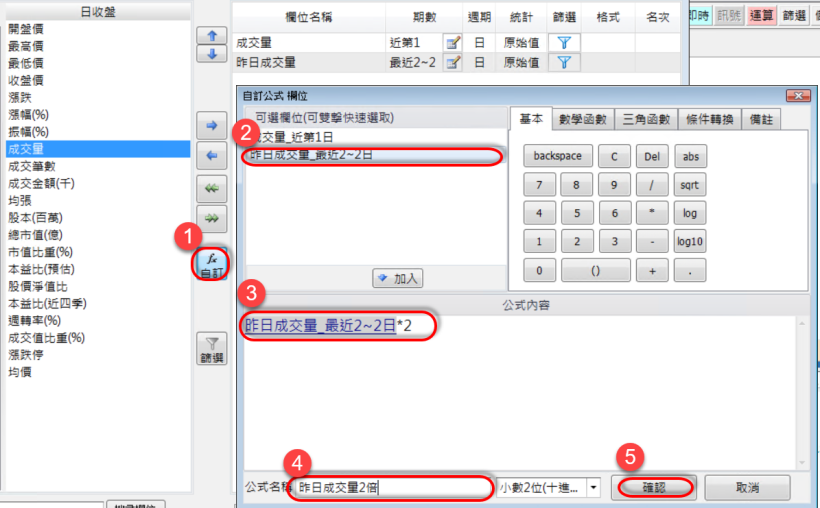Click the double-right add all icon
820x508 pixels.
211,219
